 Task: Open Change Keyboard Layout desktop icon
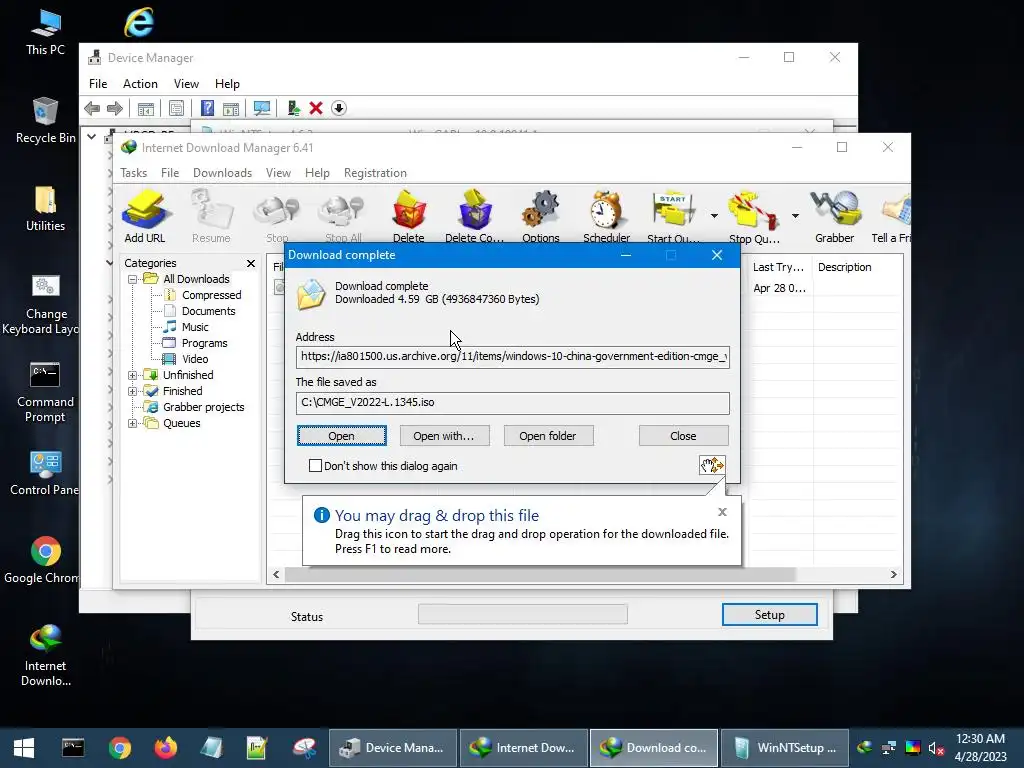[45, 305]
